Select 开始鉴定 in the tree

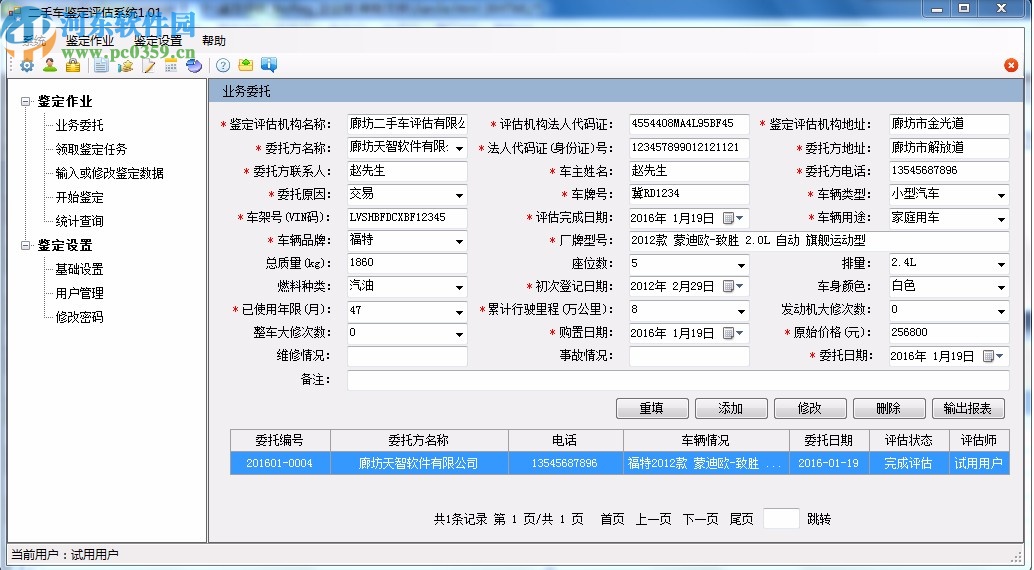(79, 197)
